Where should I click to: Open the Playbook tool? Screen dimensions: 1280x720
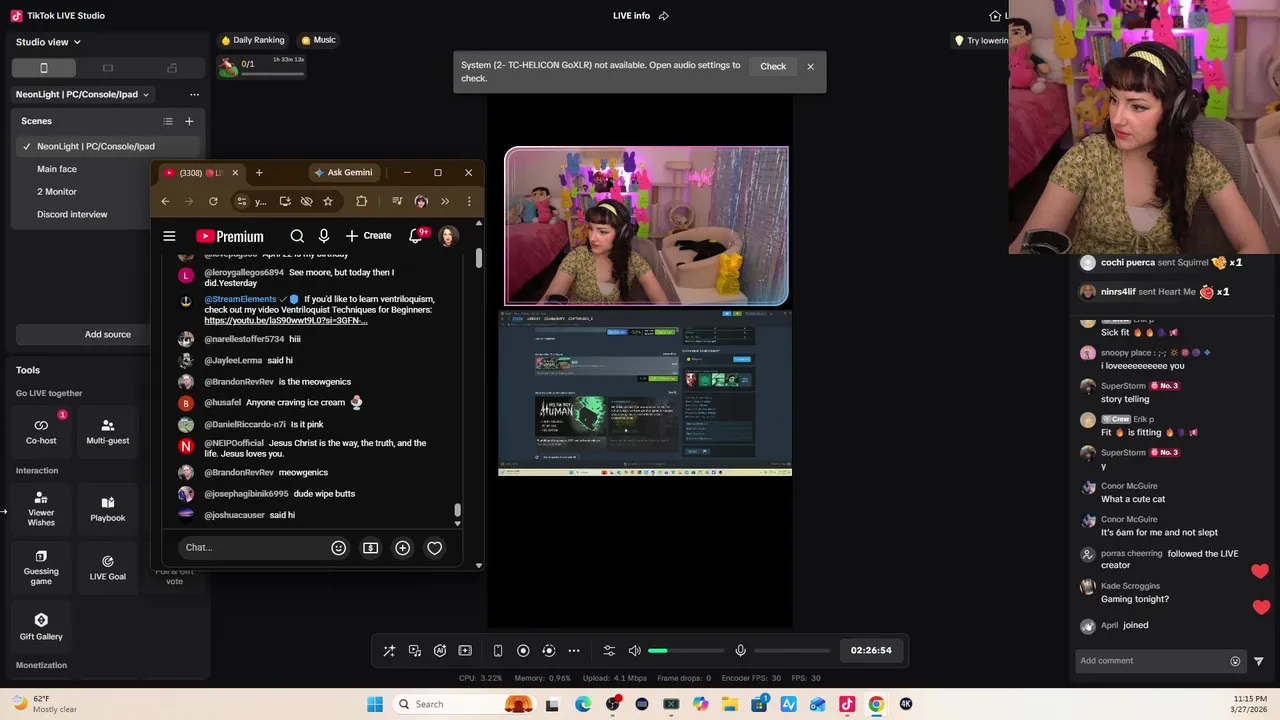click(108, 509)
